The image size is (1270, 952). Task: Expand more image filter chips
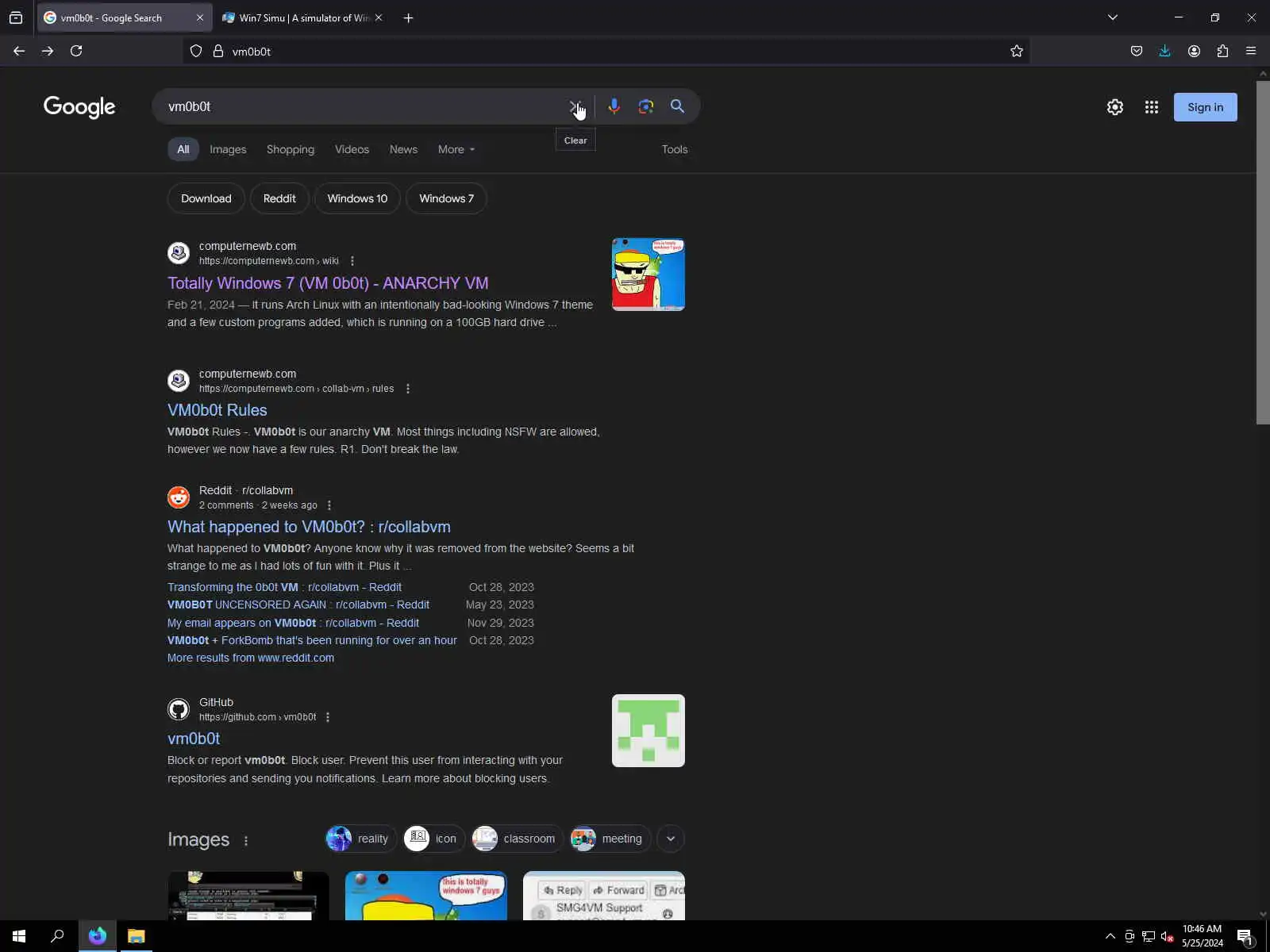(671, 839)
